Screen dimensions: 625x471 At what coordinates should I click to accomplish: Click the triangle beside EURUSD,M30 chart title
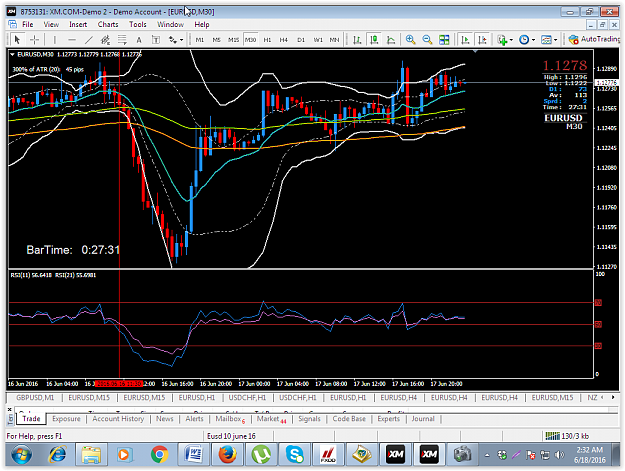tap(12, 54)
